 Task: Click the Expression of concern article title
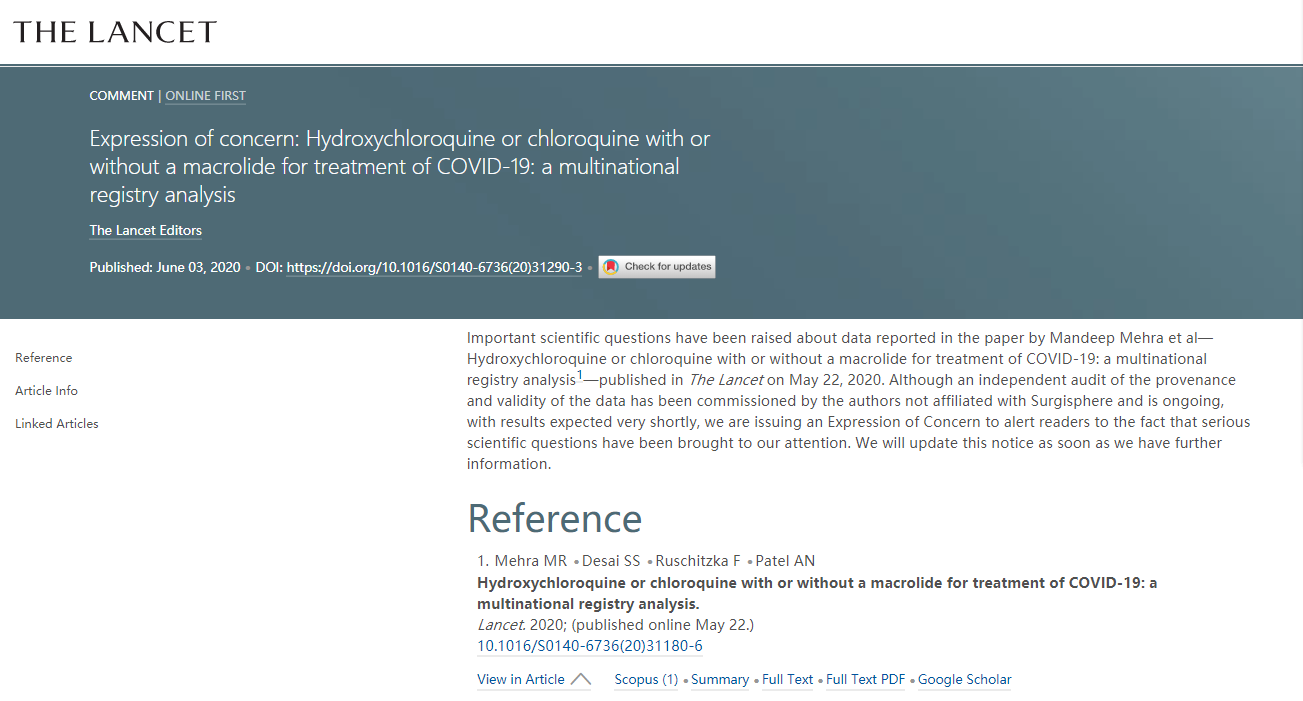point(400,166)
